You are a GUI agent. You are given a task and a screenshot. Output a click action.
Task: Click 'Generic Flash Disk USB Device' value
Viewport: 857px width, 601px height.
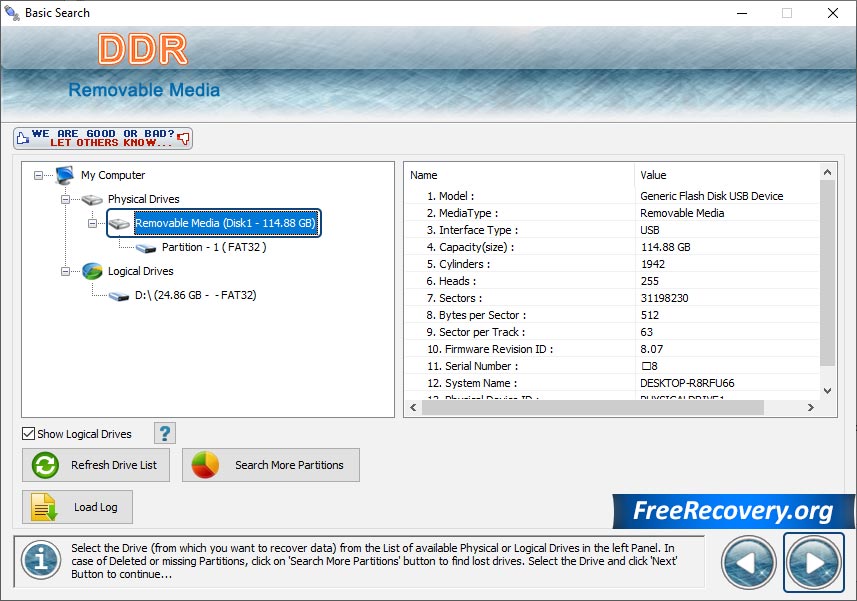(712, 196)
